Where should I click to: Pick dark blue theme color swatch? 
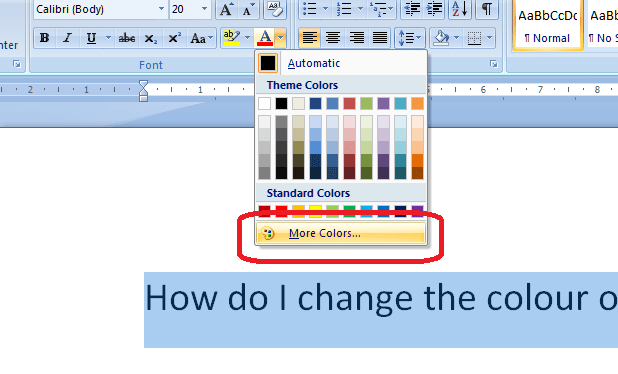(315, 104)
